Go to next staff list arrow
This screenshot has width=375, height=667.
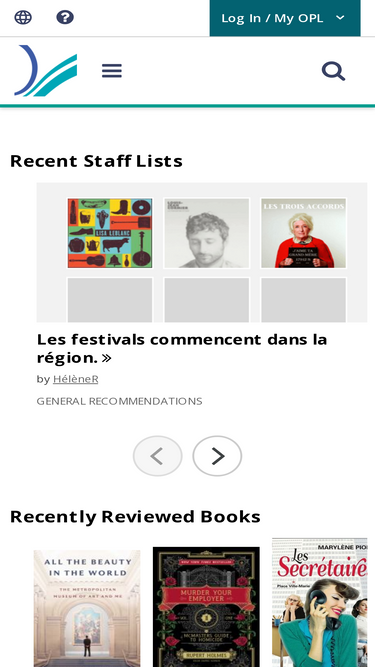coord(217,456)
